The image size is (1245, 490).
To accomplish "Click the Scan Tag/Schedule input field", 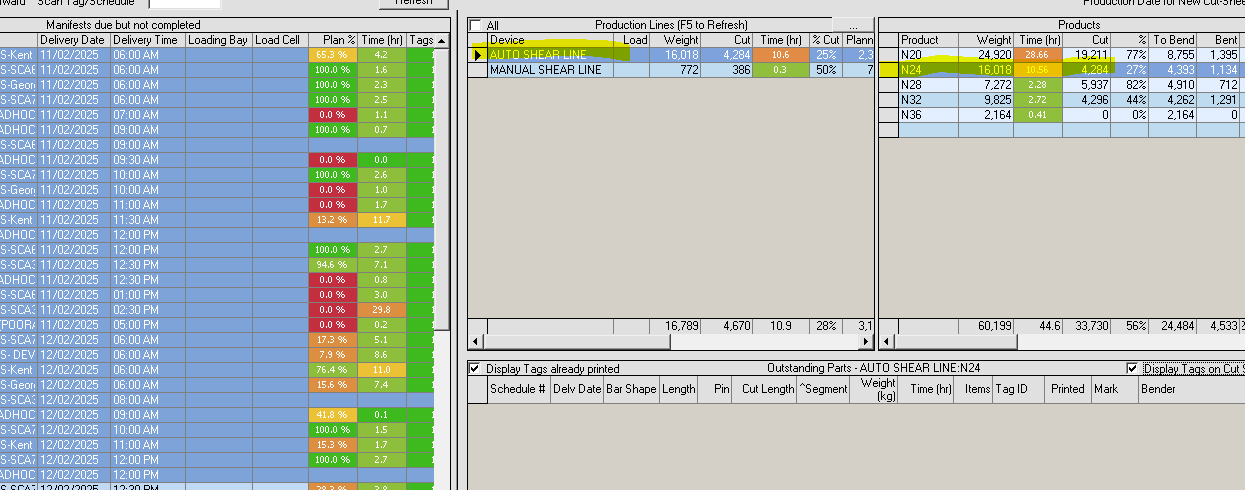I will [x=184, y=4].
